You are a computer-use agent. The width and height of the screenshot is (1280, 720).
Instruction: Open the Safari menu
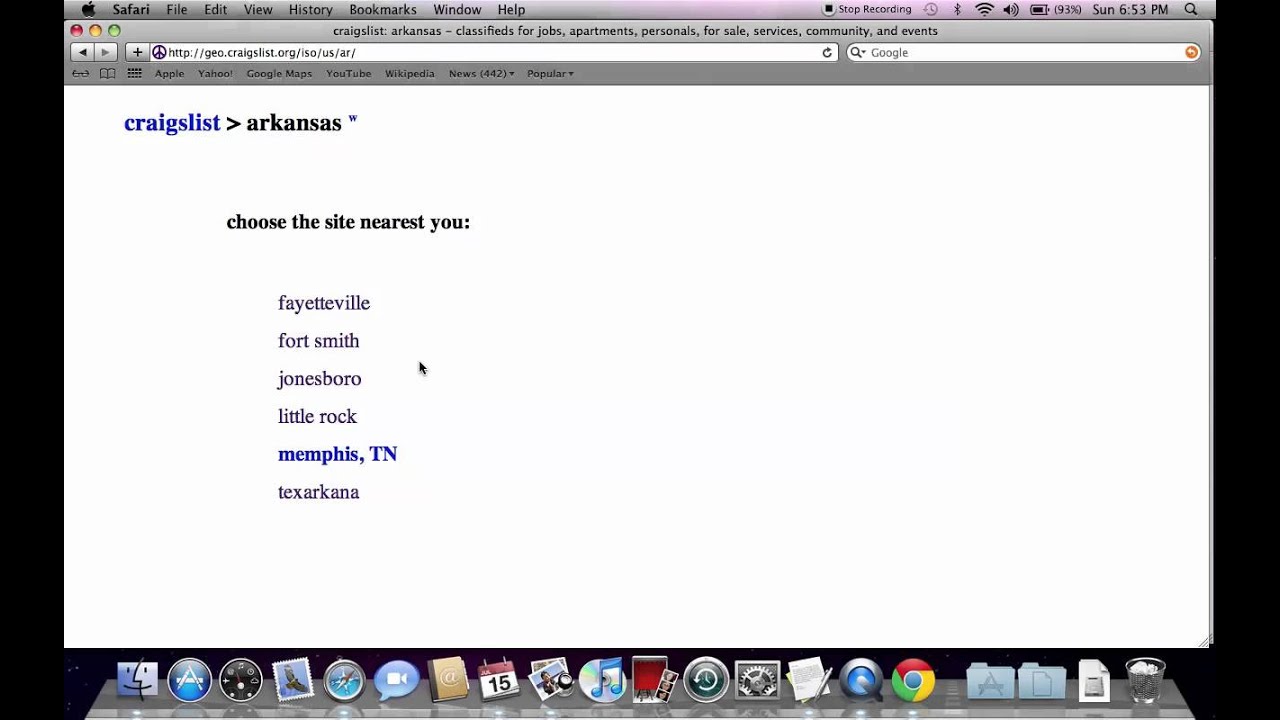click(131, 10)
